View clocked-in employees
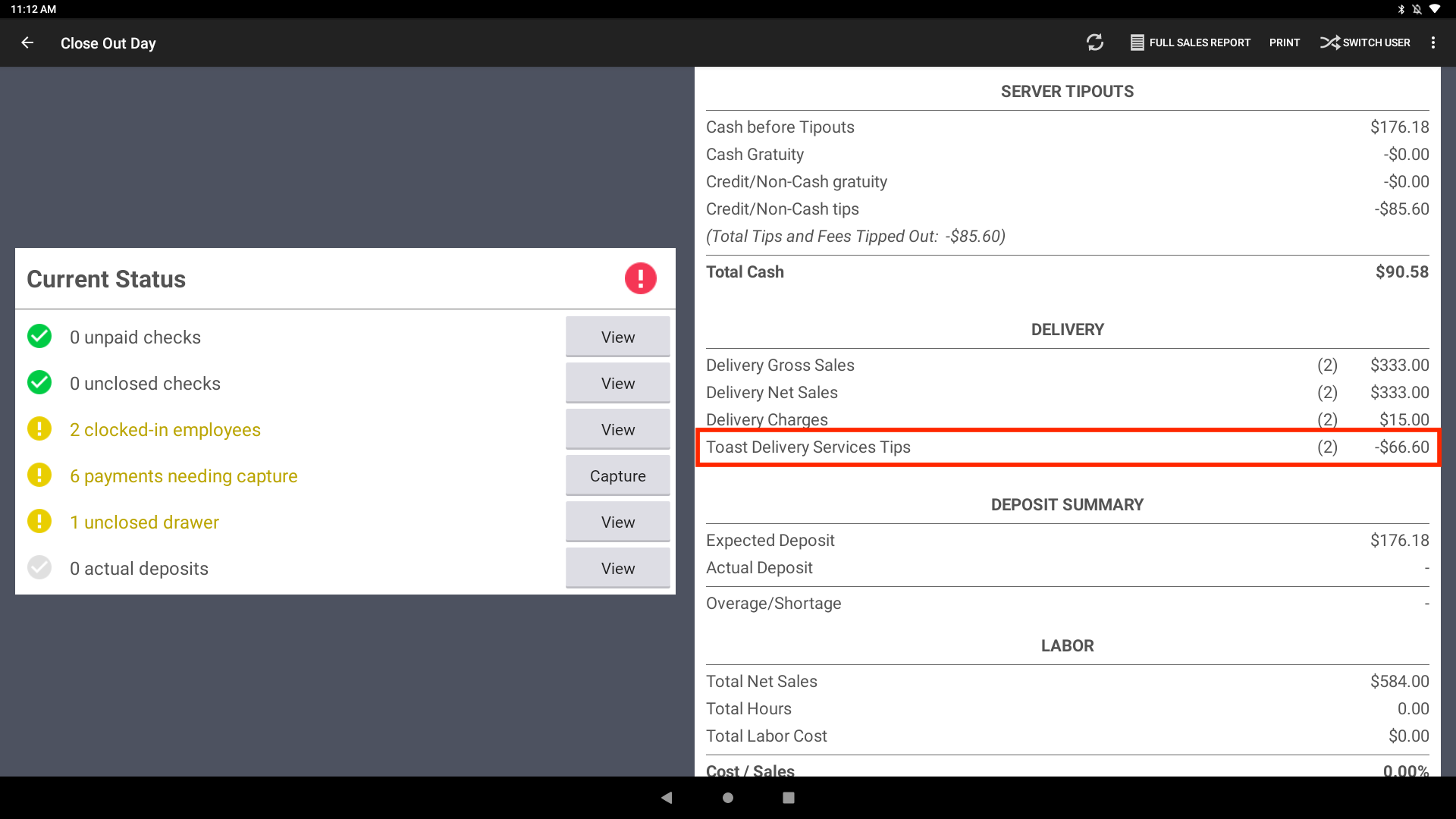 [x=617, y=429]
